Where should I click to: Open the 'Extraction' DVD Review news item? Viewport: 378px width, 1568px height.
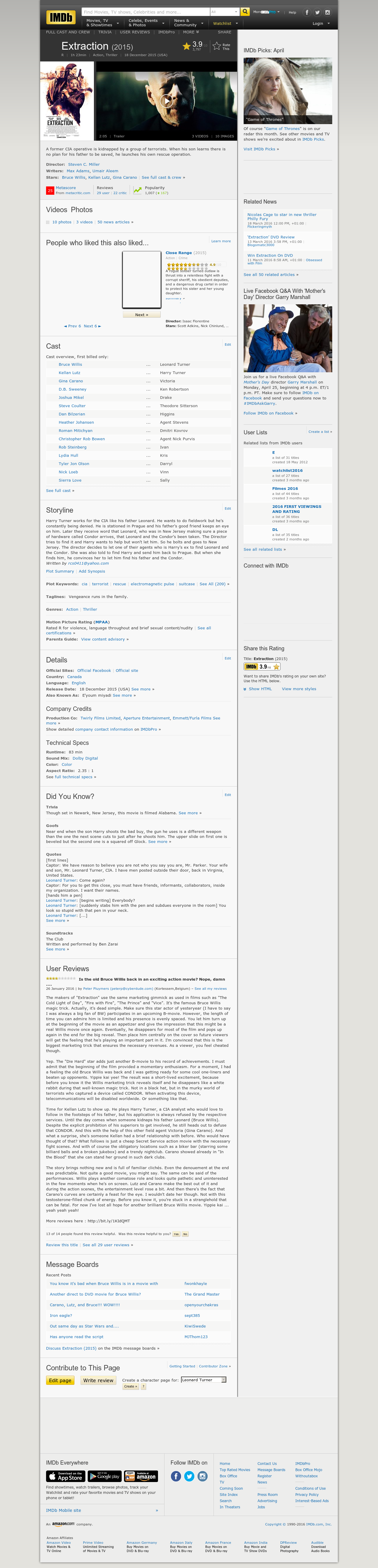(271, 237)
